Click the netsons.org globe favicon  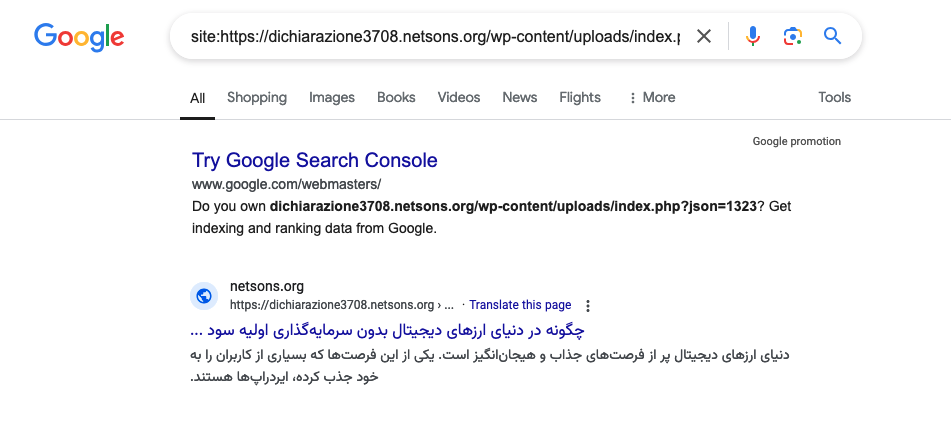[x=204, y=295]
